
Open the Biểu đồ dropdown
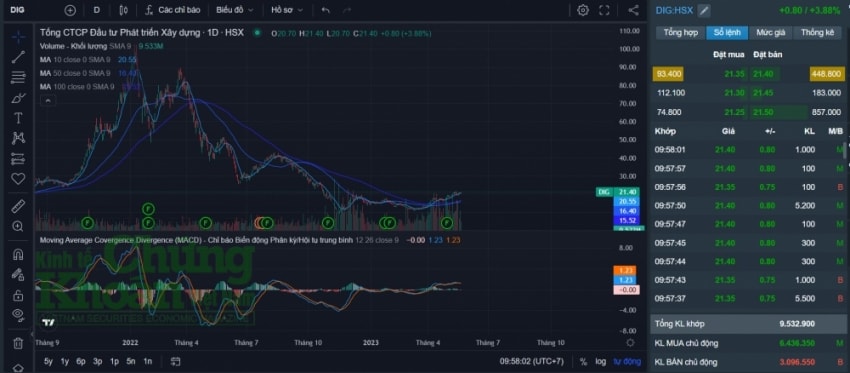coord(234,10)
